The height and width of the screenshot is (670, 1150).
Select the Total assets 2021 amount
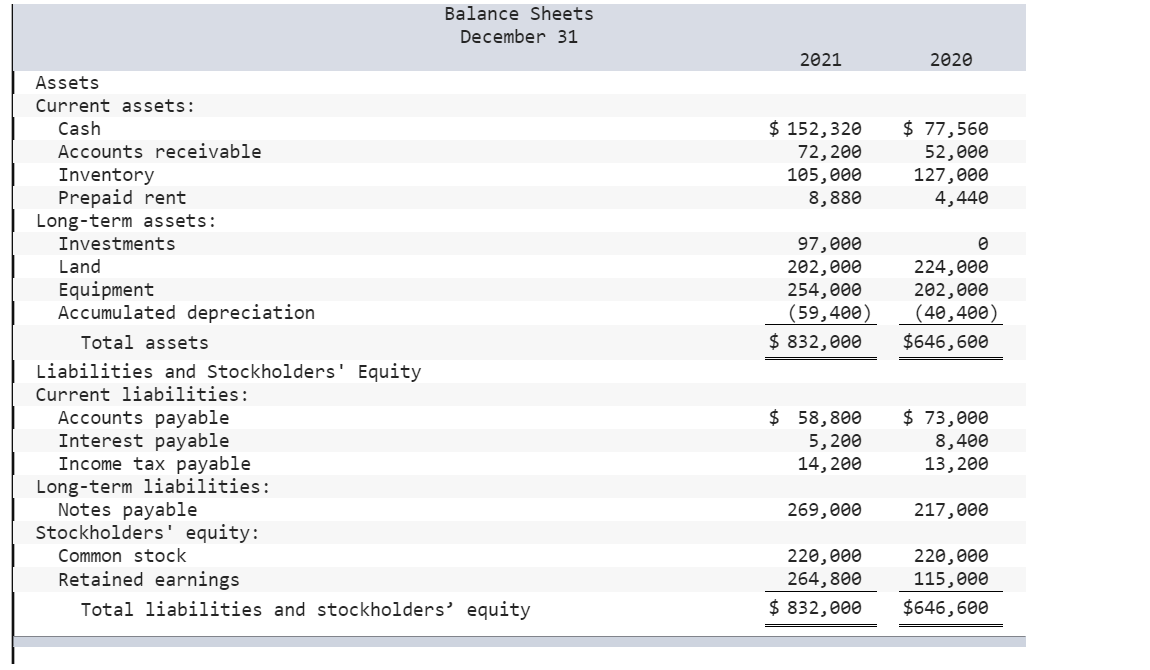click(x=815, y=342)
